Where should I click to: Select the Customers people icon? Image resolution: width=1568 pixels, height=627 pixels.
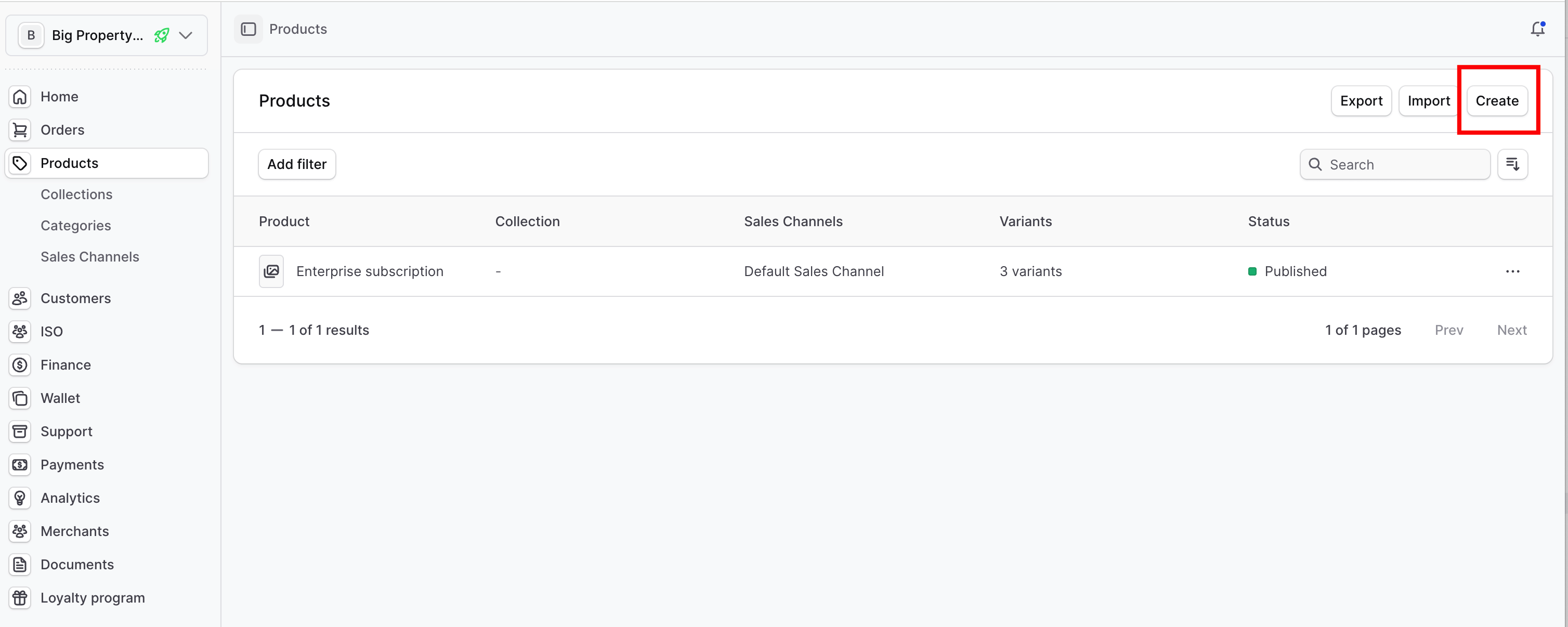(x=20, y=298)
